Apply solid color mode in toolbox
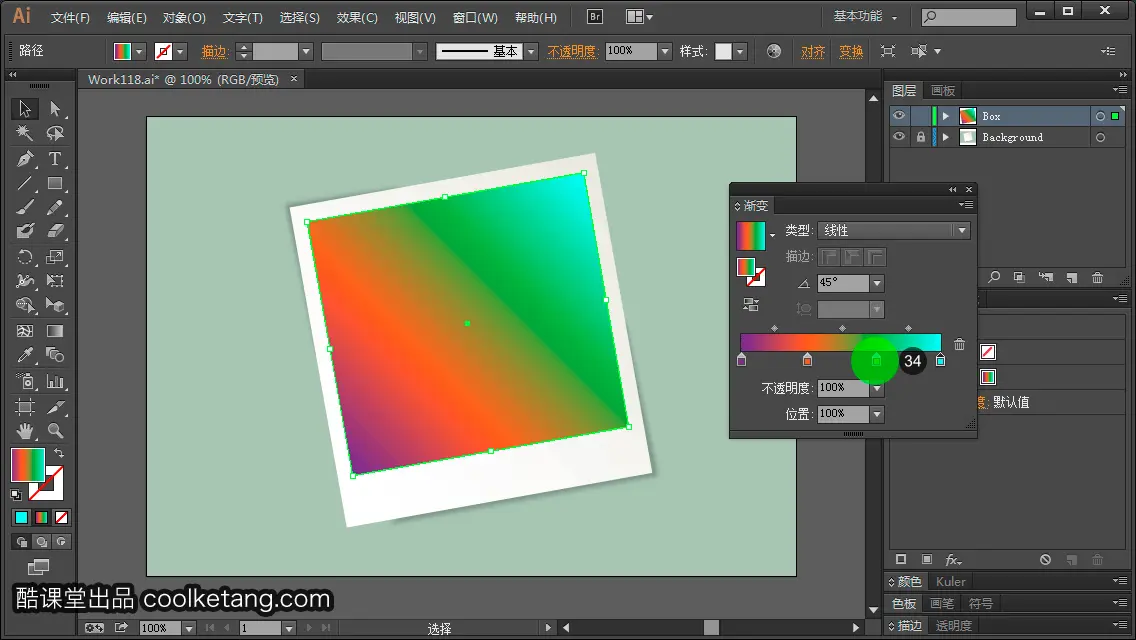1136x640 pixels. [21, 518]
